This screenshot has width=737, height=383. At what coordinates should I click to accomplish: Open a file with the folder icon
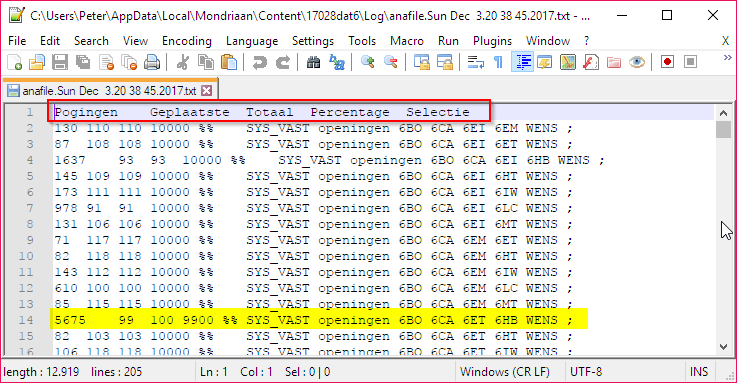click(37, 62)
